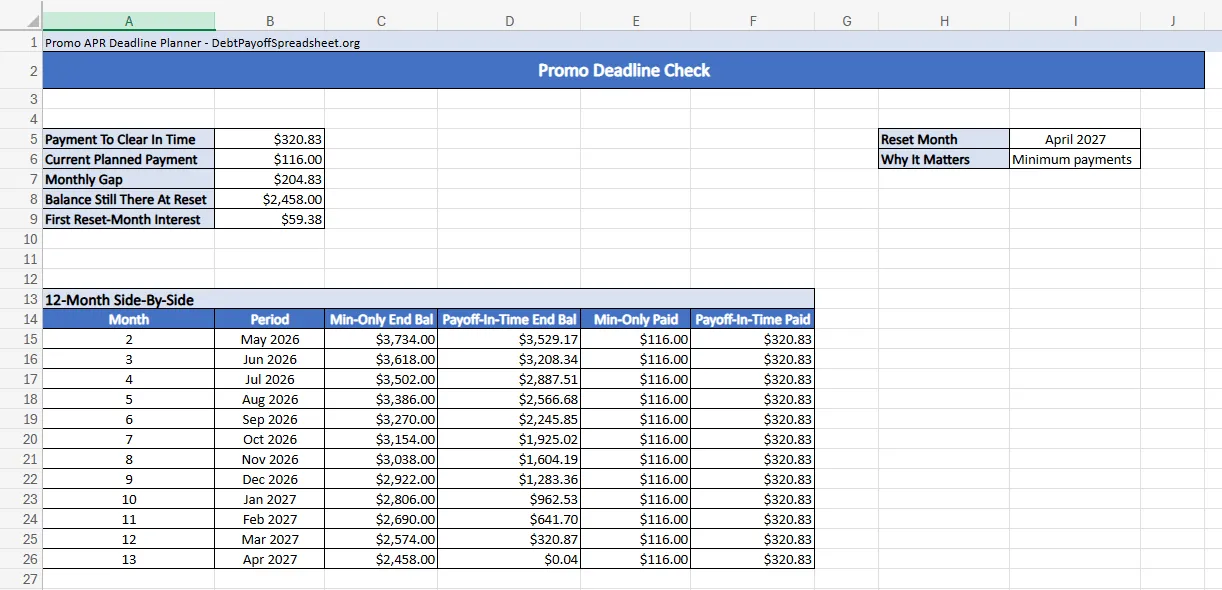Click the Reset Month label
The width and height of the screenshot is (1222, 590).
[944, 139]
